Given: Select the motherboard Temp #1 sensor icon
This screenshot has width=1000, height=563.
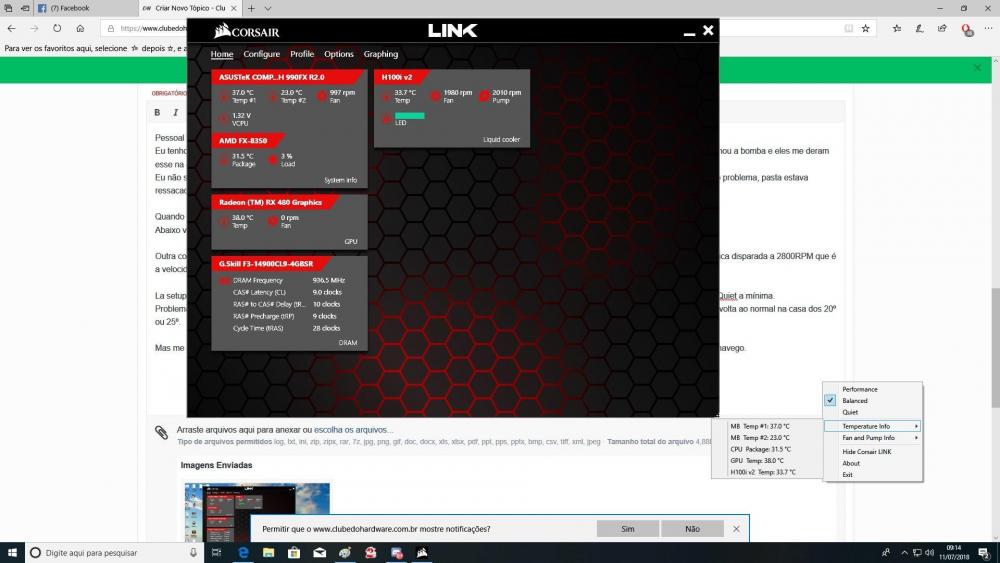Looking at the screenshot, I should [224, 96].
